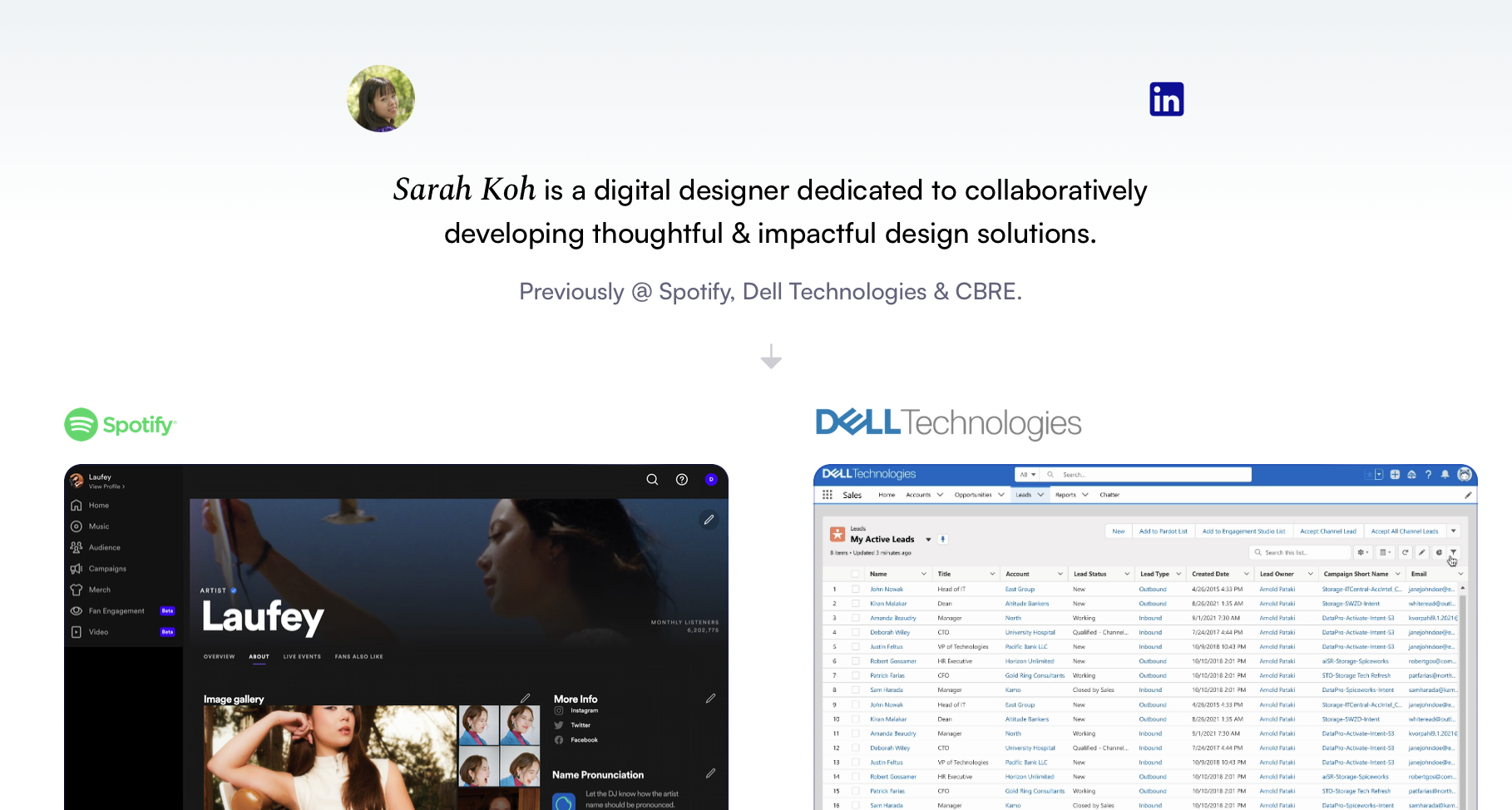This screenshot has height=810, width=1512.
Task: Open the My Active Leads list view dropdown
Action: 927,539
